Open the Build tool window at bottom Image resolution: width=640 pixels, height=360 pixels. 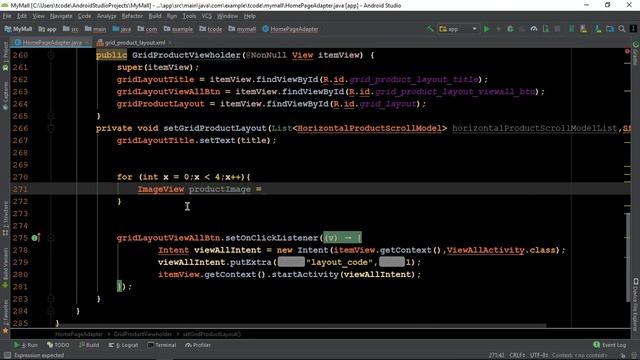click(89, 345)
